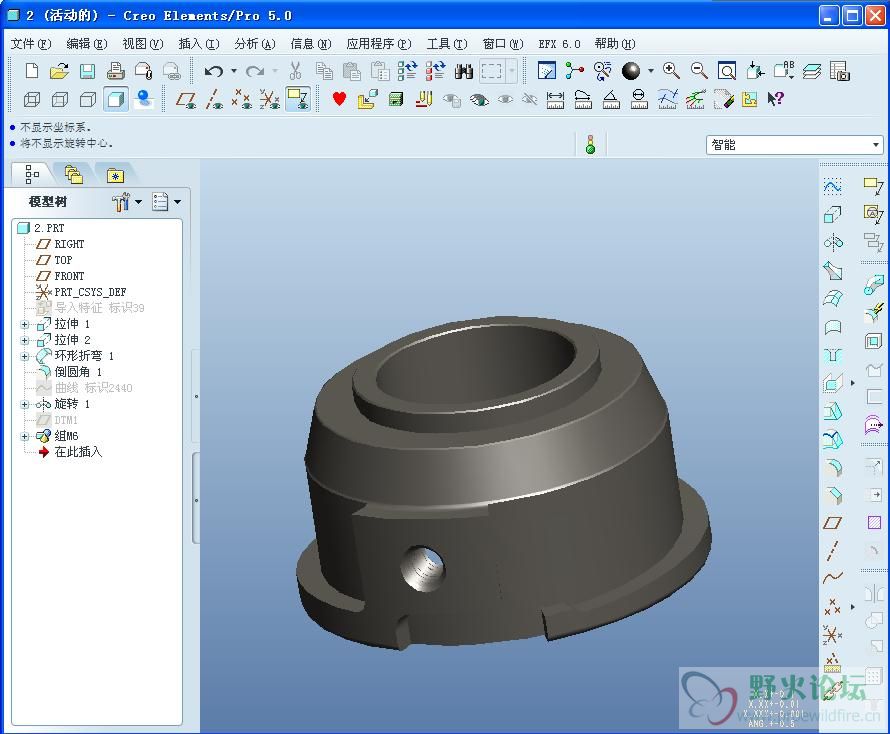
Task: Switch to wireframe display mode
Action: tap(32, 100)
